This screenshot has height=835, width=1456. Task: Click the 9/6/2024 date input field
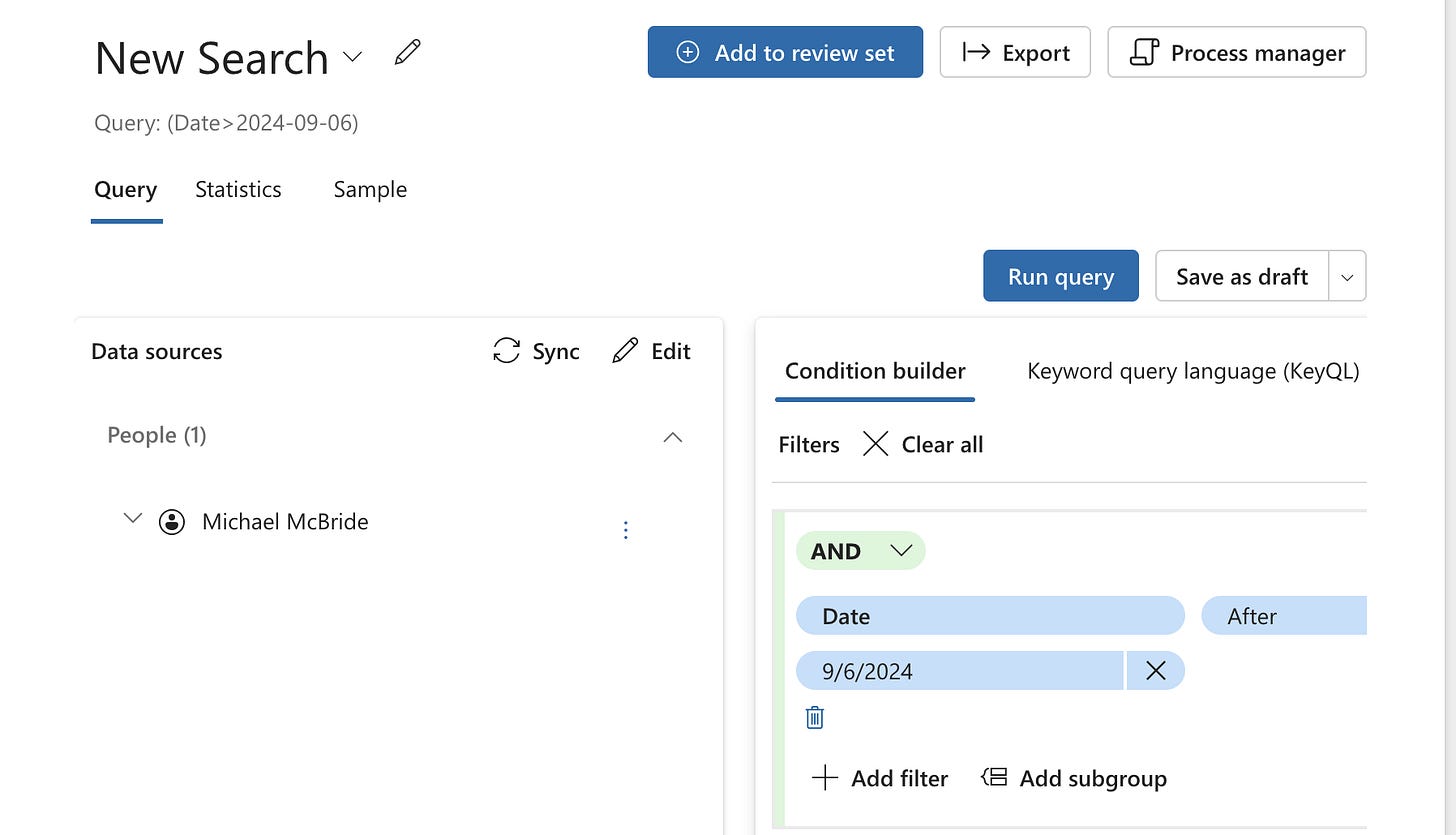(x=958, y=671)
